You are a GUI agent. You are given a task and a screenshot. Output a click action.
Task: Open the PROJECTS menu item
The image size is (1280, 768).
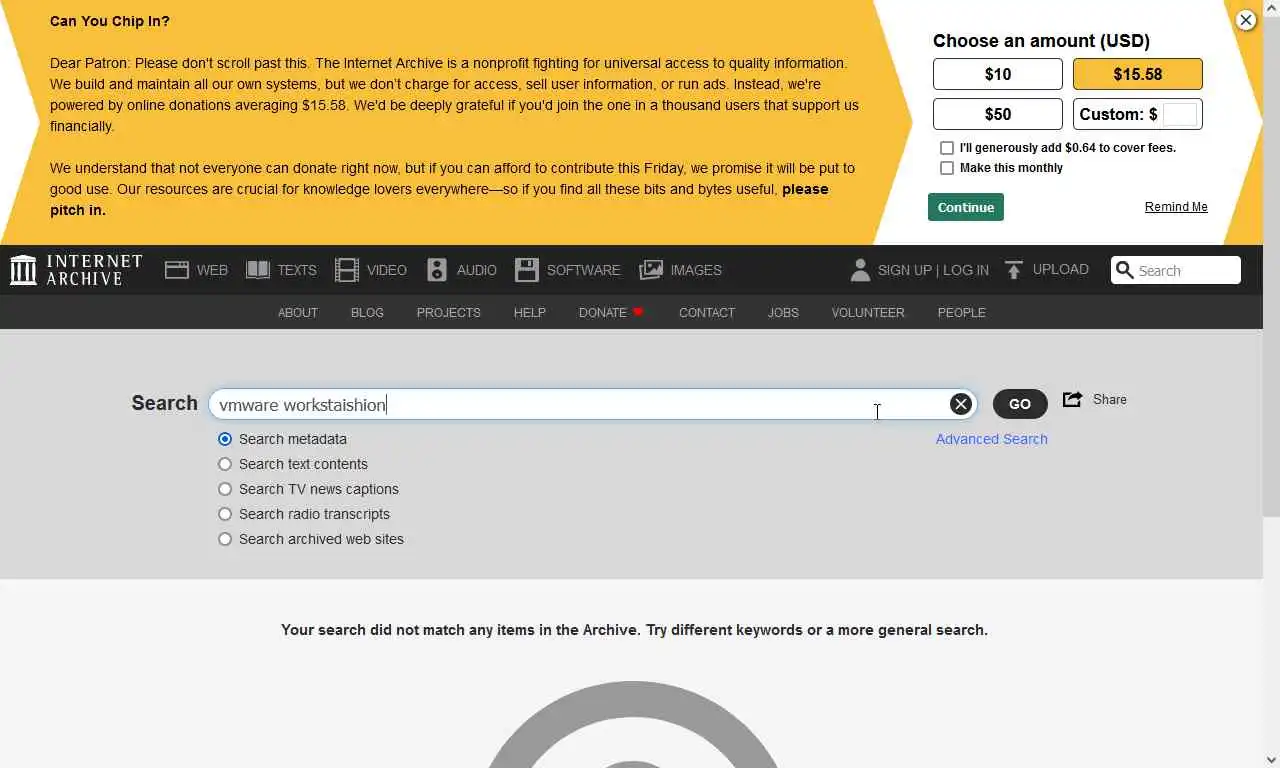coord(449,312)
